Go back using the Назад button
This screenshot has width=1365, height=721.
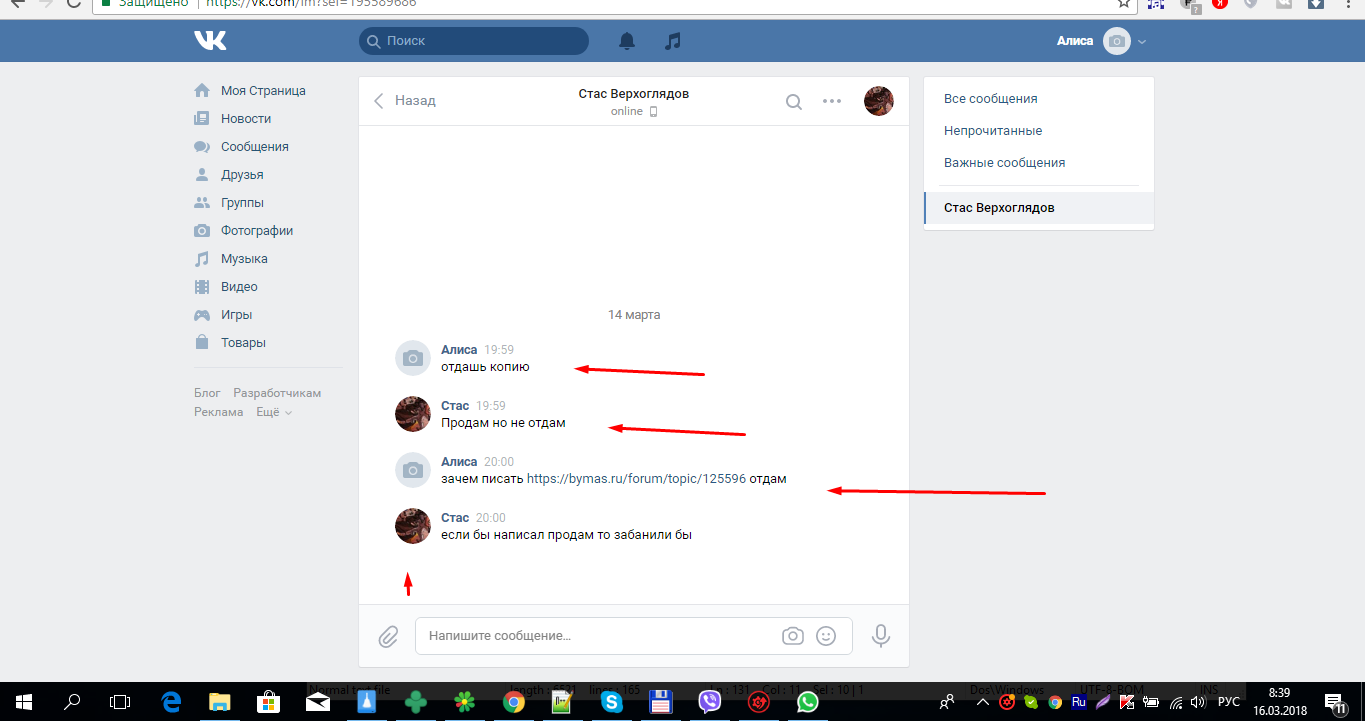pyautogui.click(x=405, y=101)
